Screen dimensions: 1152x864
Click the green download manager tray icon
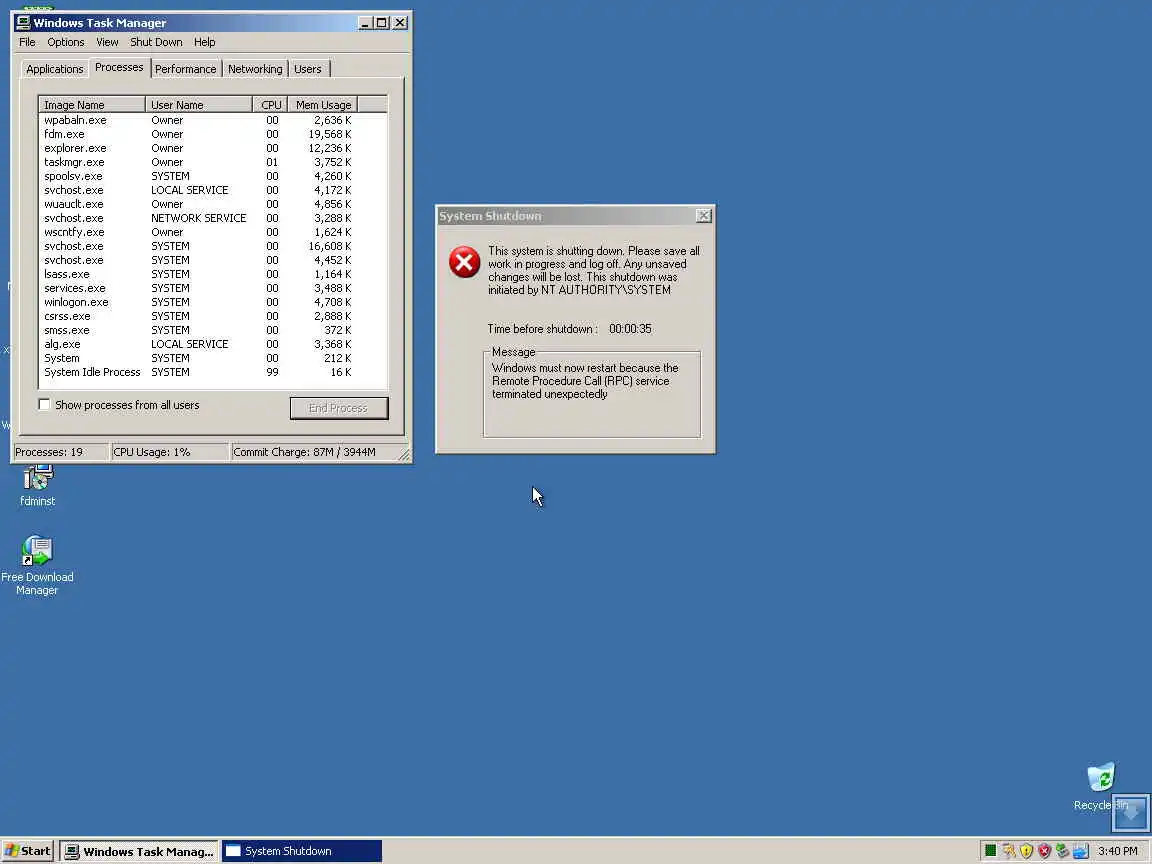1062,851
